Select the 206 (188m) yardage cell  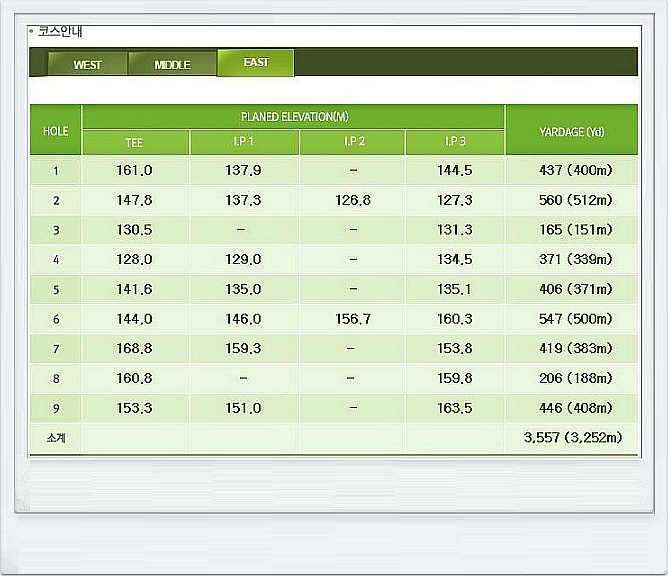[575, 379]
